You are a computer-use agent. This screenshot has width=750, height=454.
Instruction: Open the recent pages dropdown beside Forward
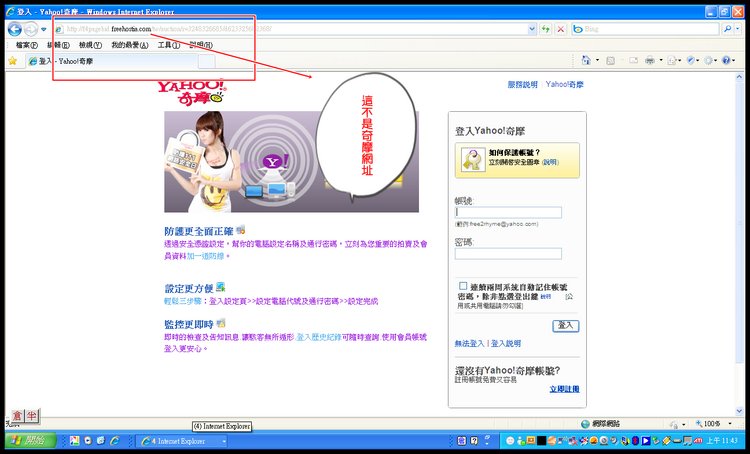[x=44, y=30]
